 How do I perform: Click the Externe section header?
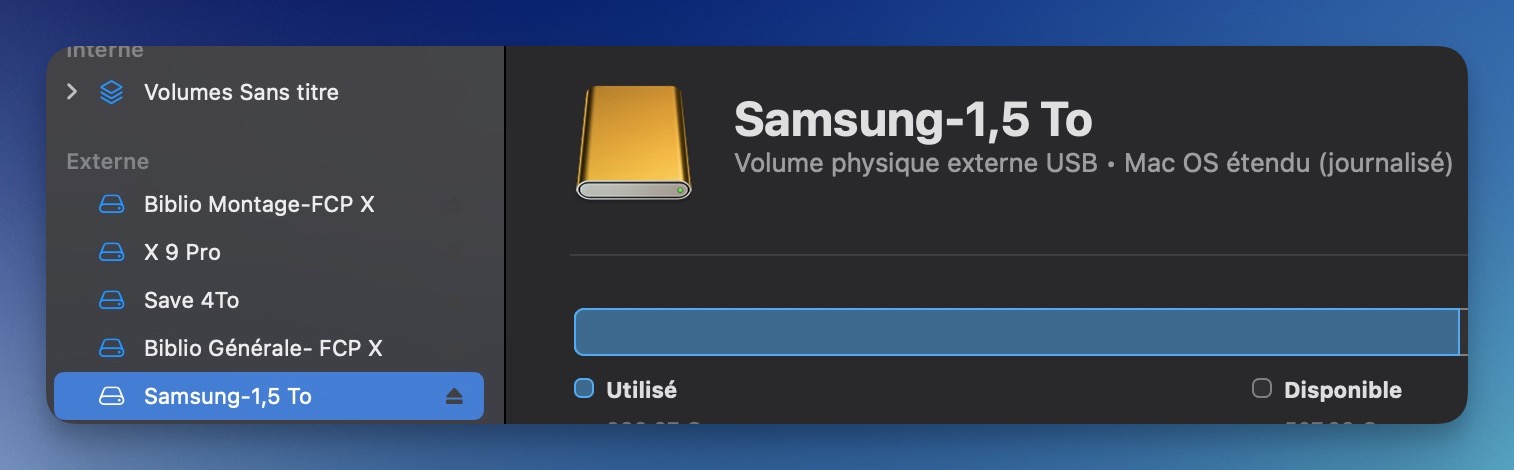(x=107, y=161)
